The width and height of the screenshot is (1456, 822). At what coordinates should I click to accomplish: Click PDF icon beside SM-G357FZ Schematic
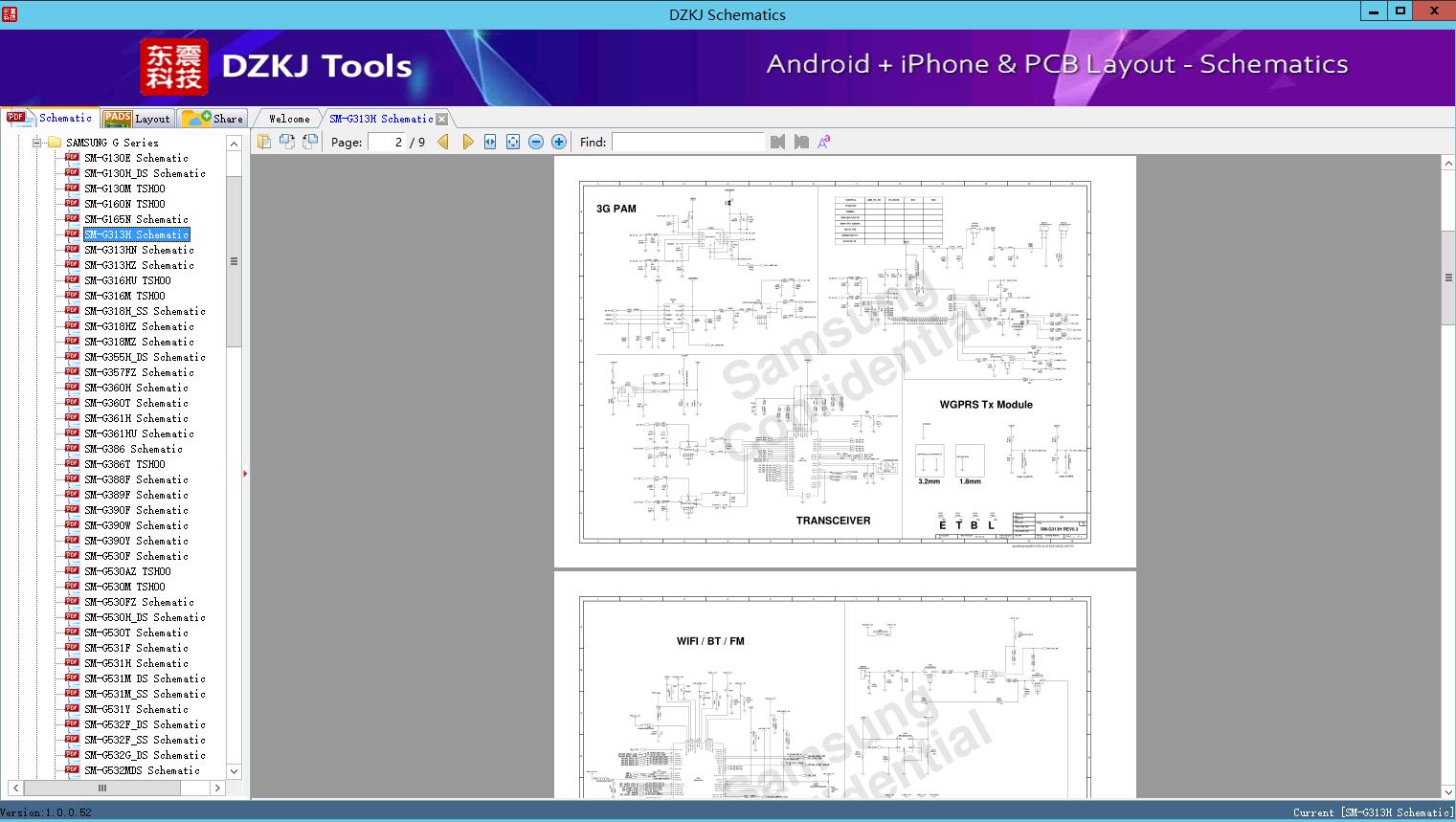[x=72, y=372]
